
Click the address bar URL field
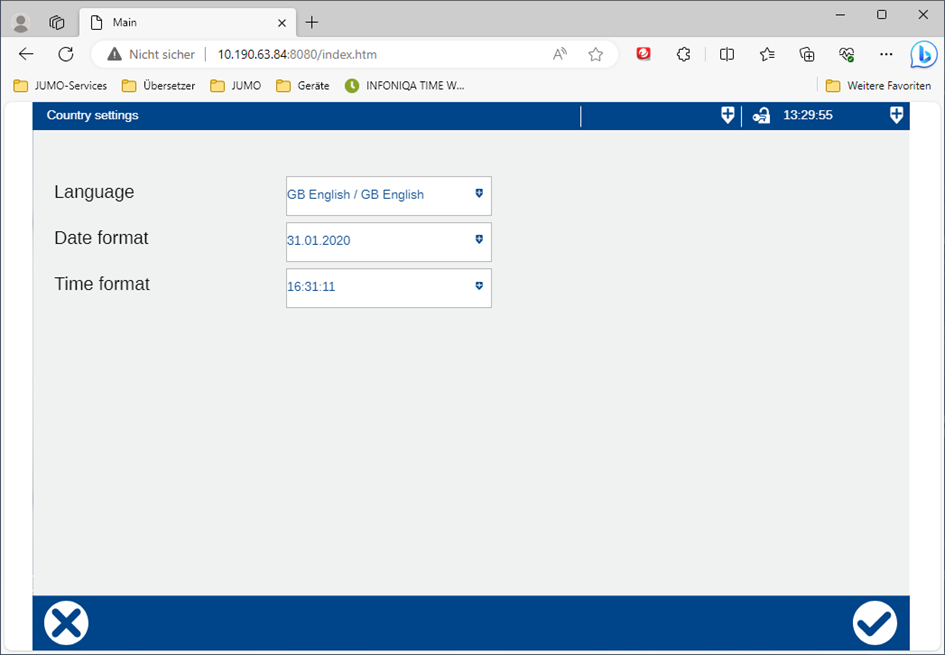click(x=380, y=54)
